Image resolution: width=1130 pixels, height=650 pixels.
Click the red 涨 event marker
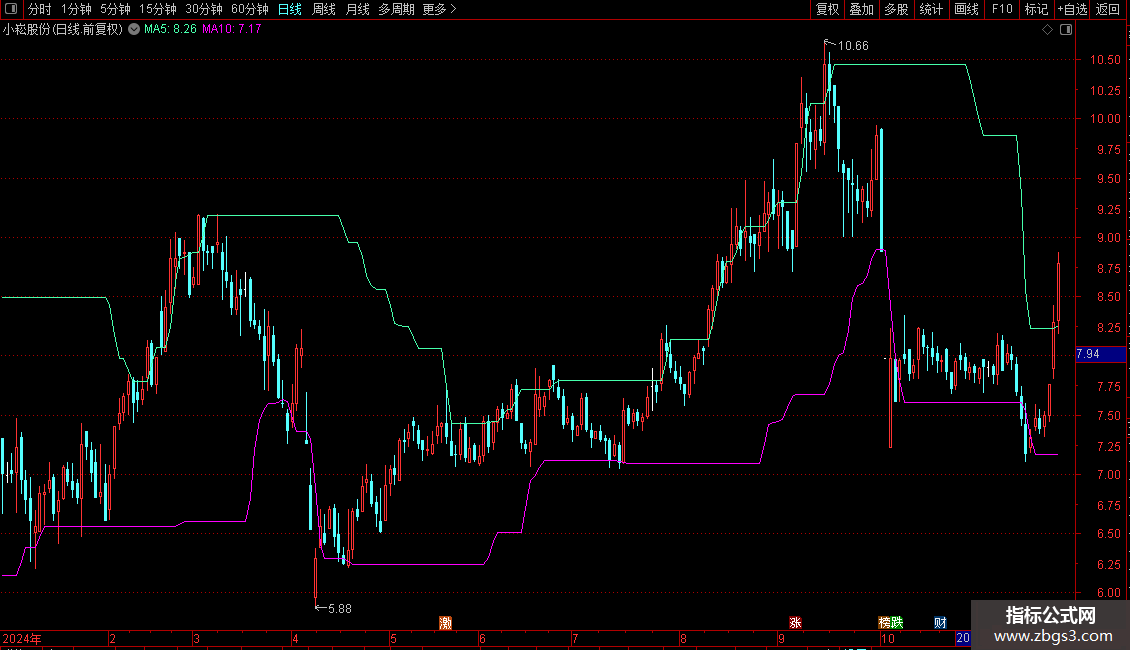click(x=795, y=623)
